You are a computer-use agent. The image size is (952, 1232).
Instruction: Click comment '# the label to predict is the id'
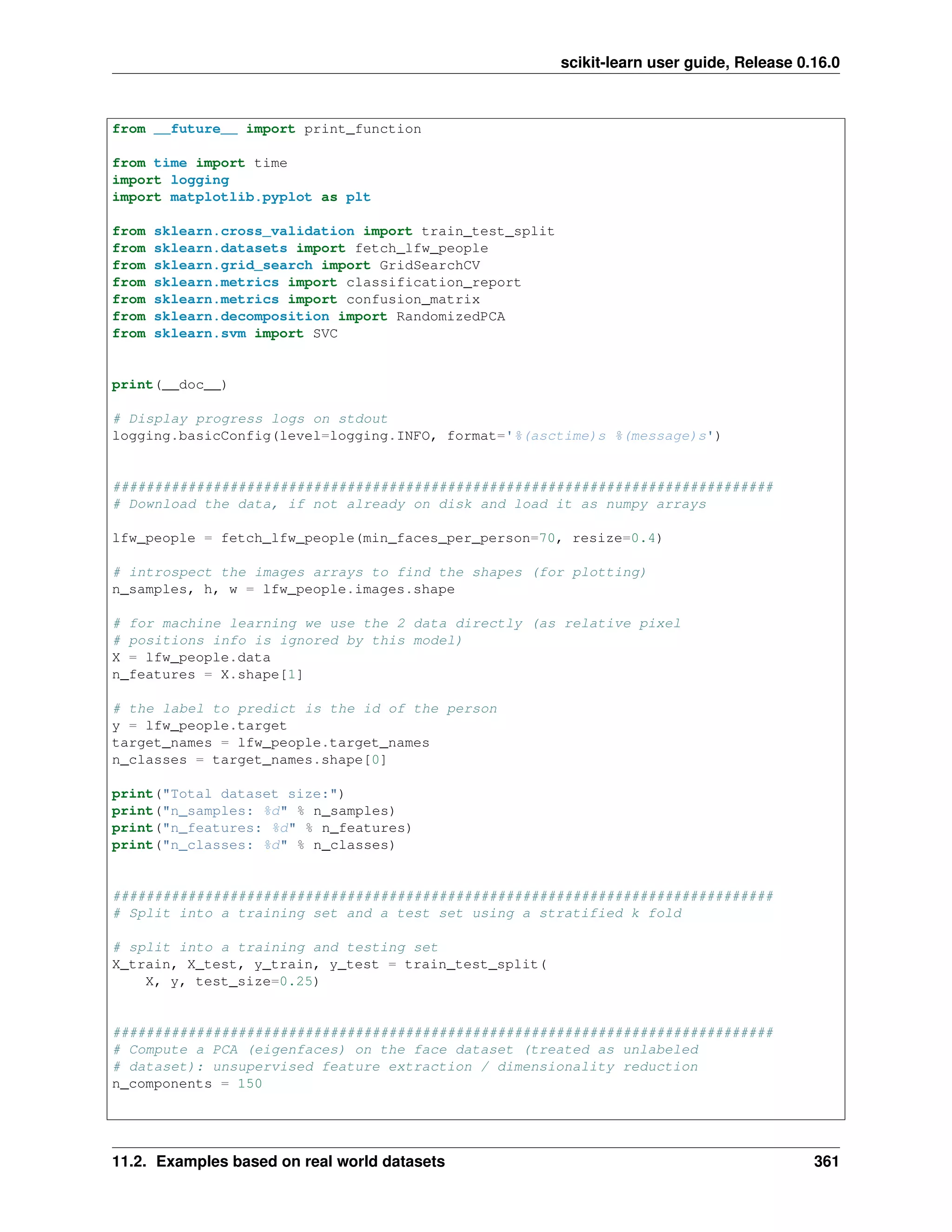pos(304,709)
